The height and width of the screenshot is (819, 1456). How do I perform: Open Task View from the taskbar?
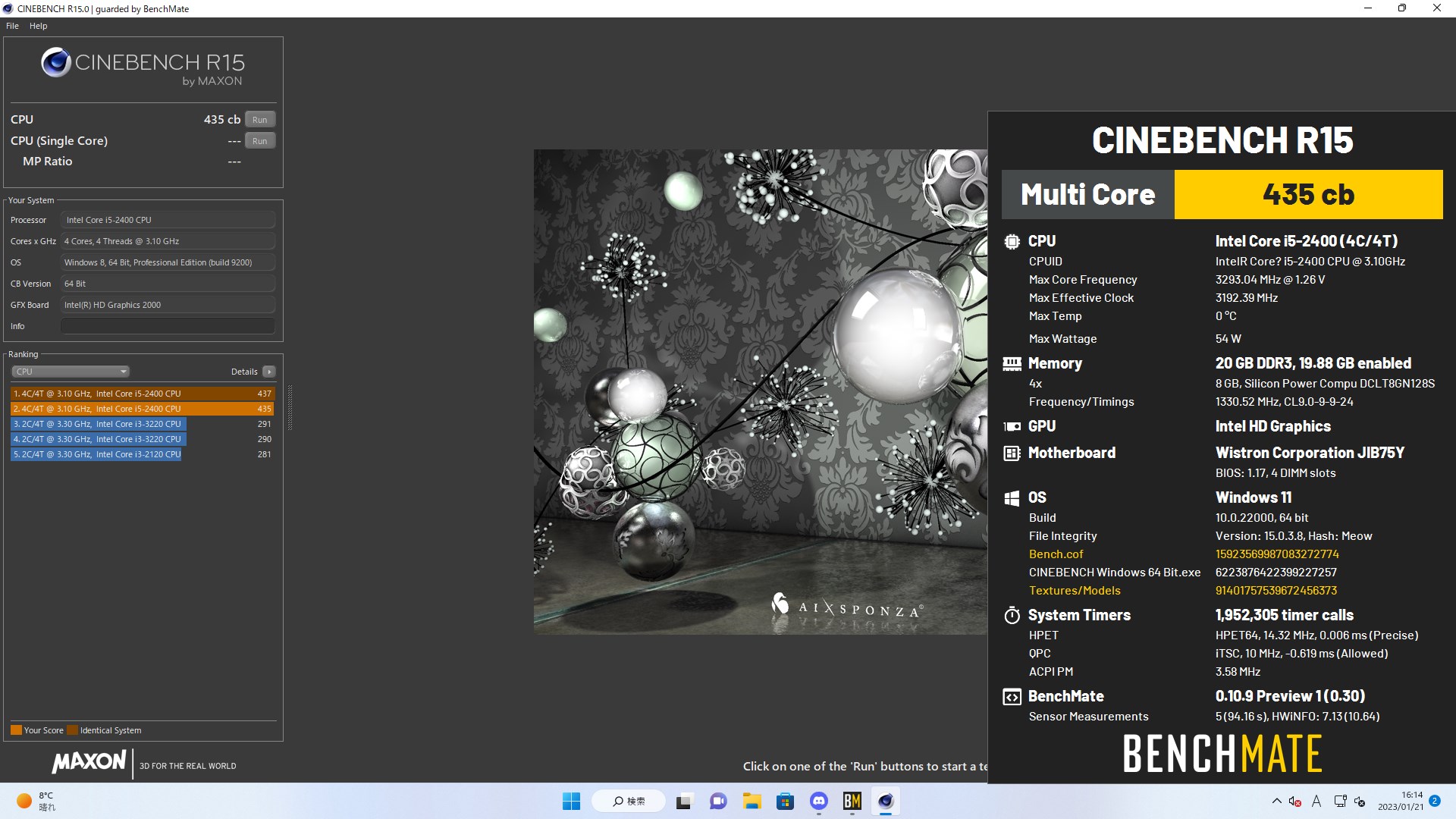click(x=684, y=801)
